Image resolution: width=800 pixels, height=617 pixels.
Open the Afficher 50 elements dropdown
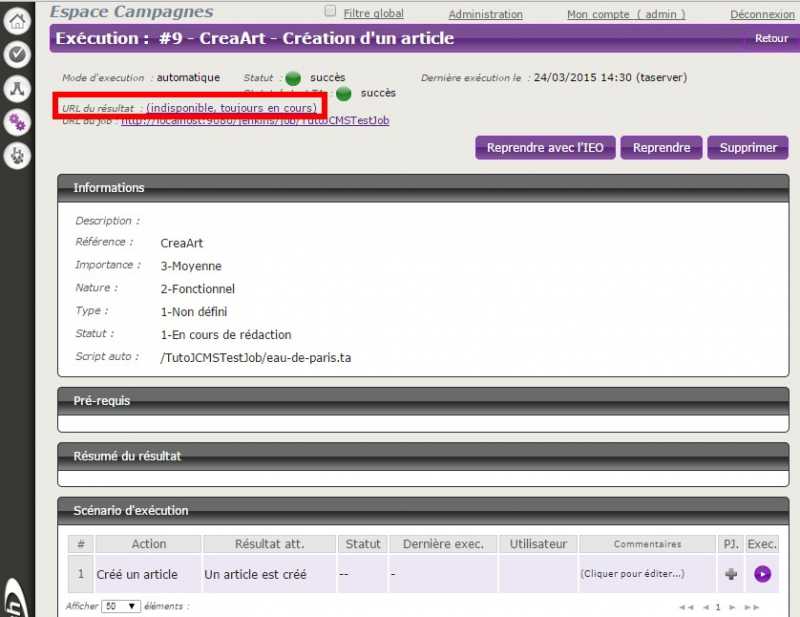121,606
